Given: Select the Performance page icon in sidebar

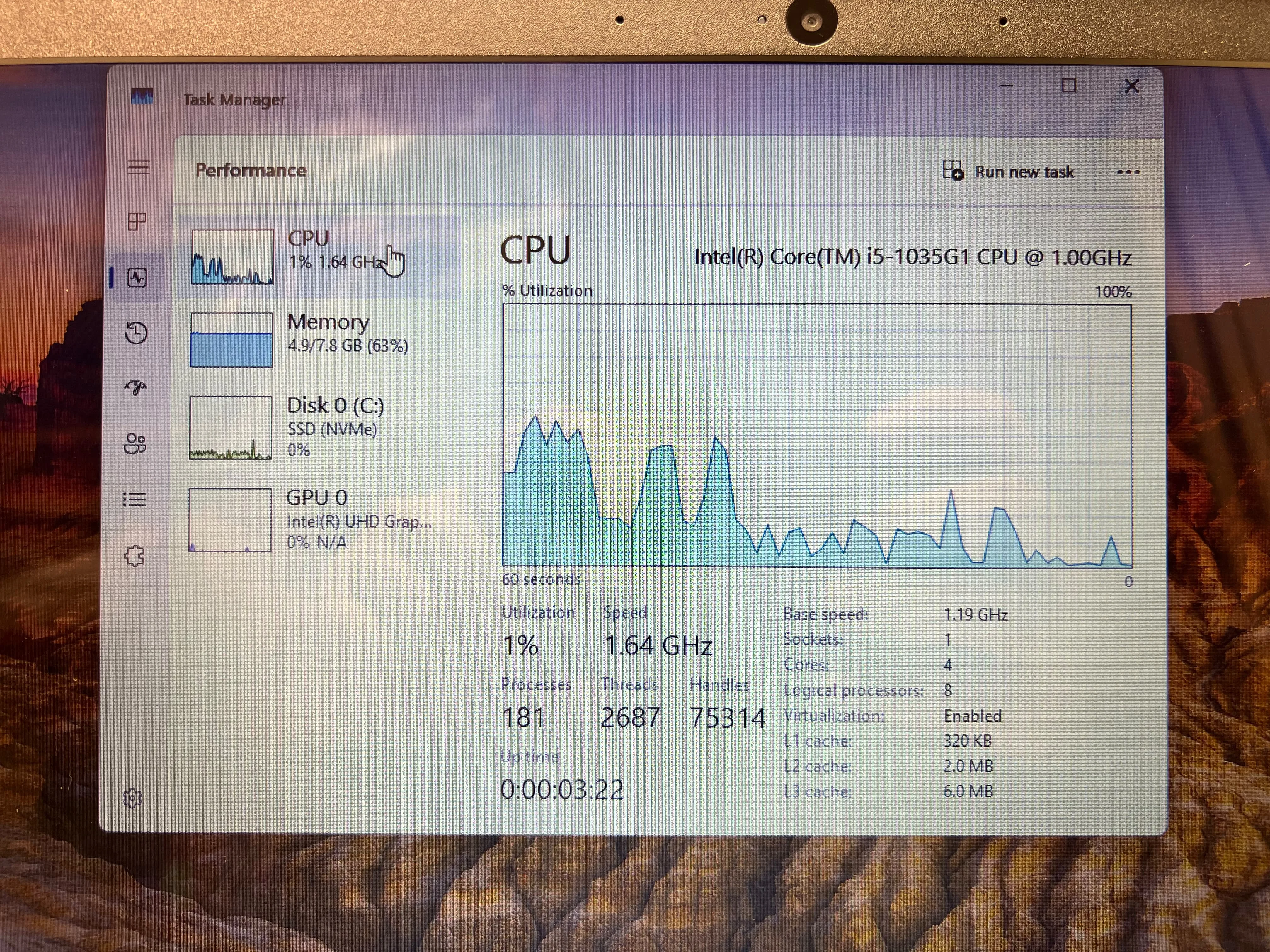Looking at the screenshot, I should click(x=137, y=278).
